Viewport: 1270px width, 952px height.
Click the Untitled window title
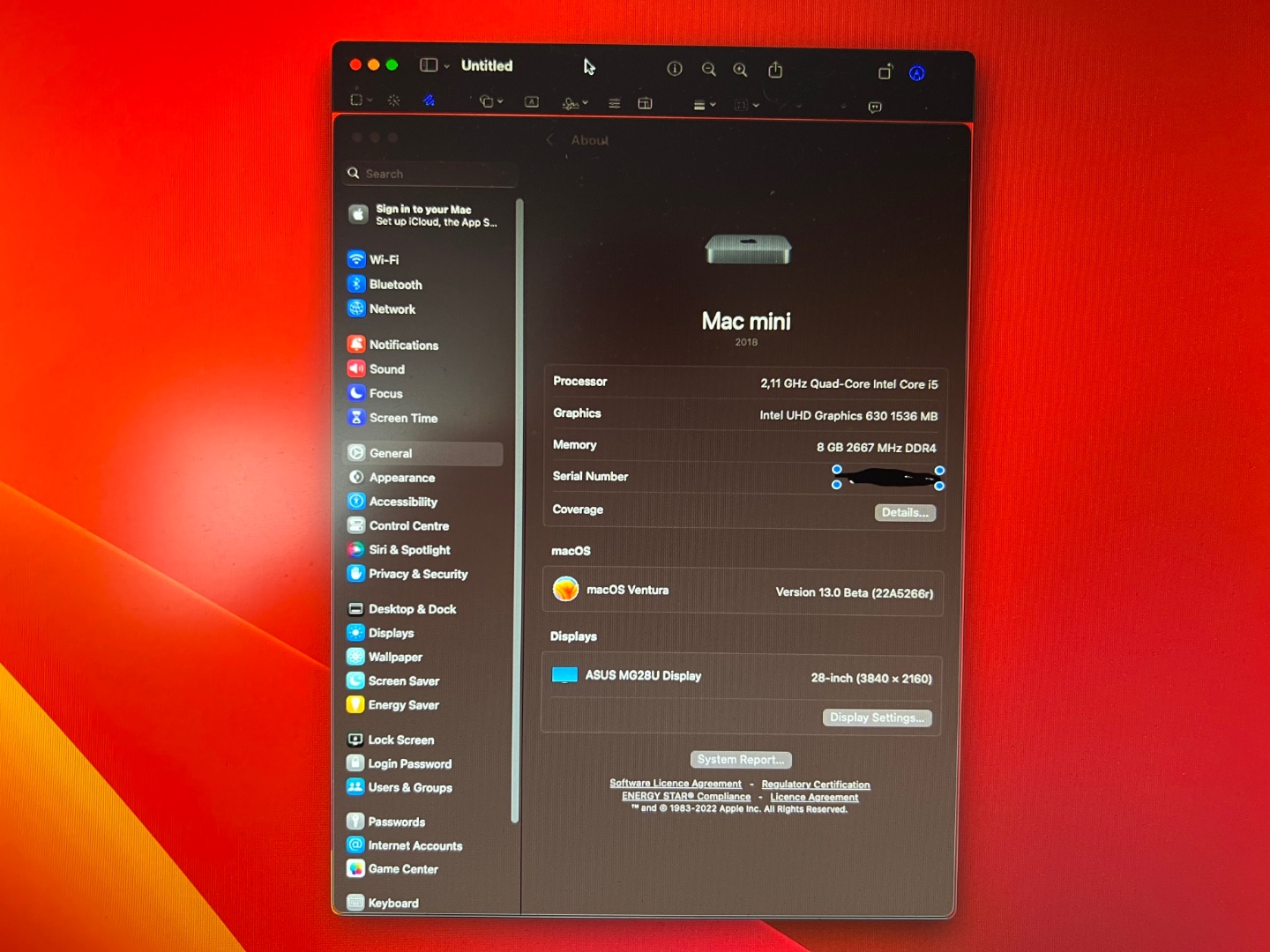tap(487, 65)
